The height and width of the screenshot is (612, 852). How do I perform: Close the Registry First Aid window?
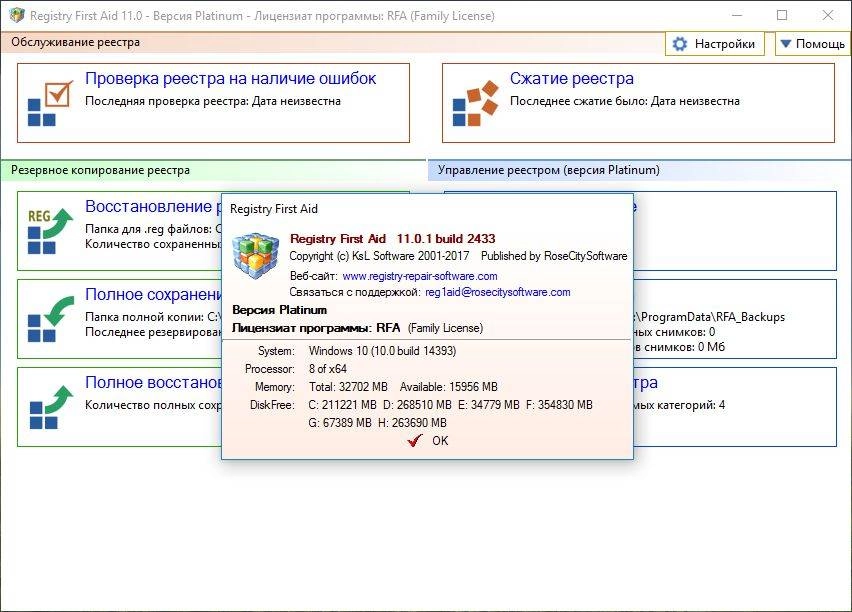click(x=828, y=15)
